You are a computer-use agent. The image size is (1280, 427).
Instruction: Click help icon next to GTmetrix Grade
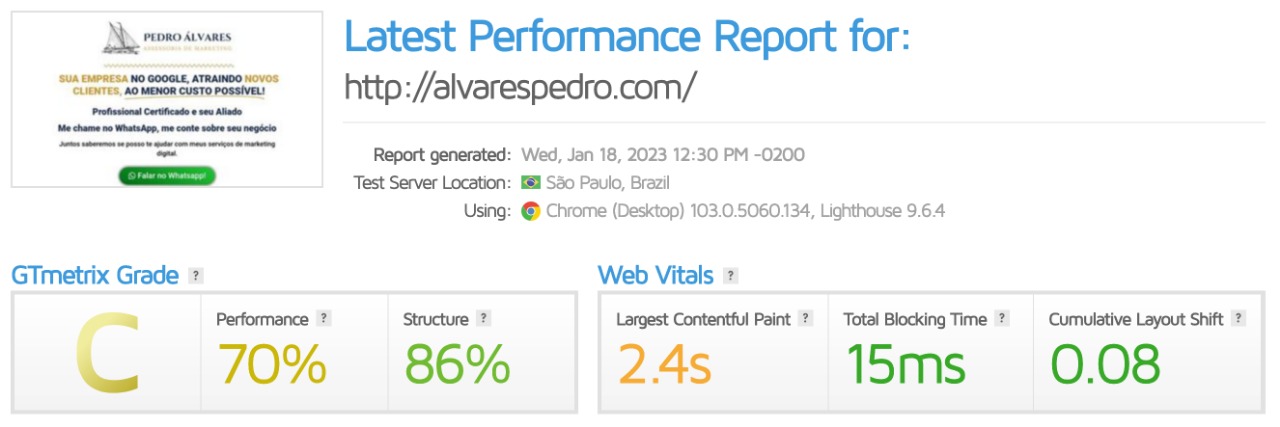click(196, 276)
